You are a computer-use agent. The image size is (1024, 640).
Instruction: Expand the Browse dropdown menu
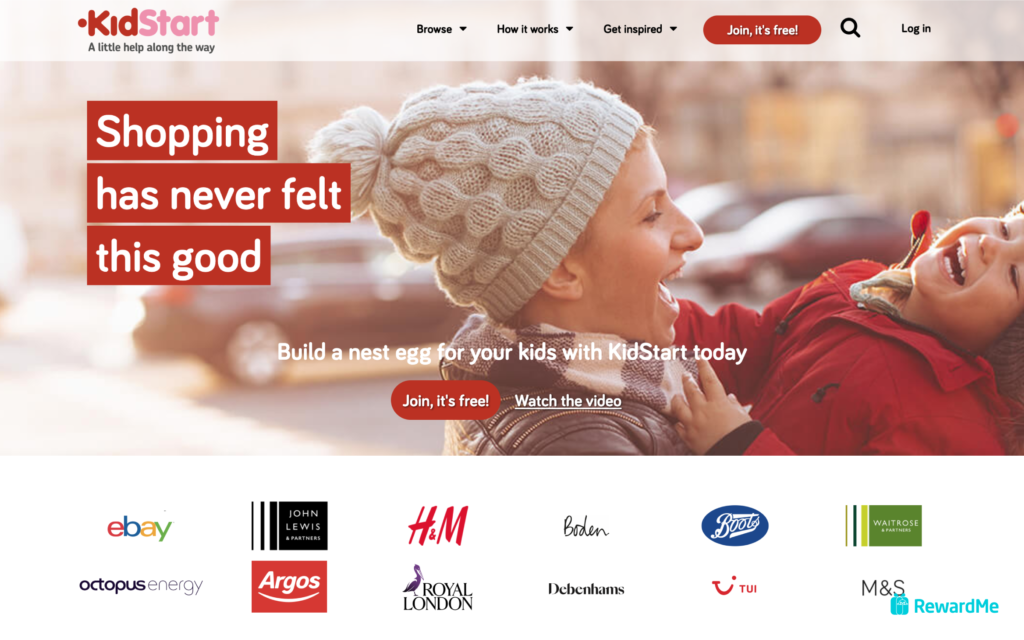[x=441, y=29]
